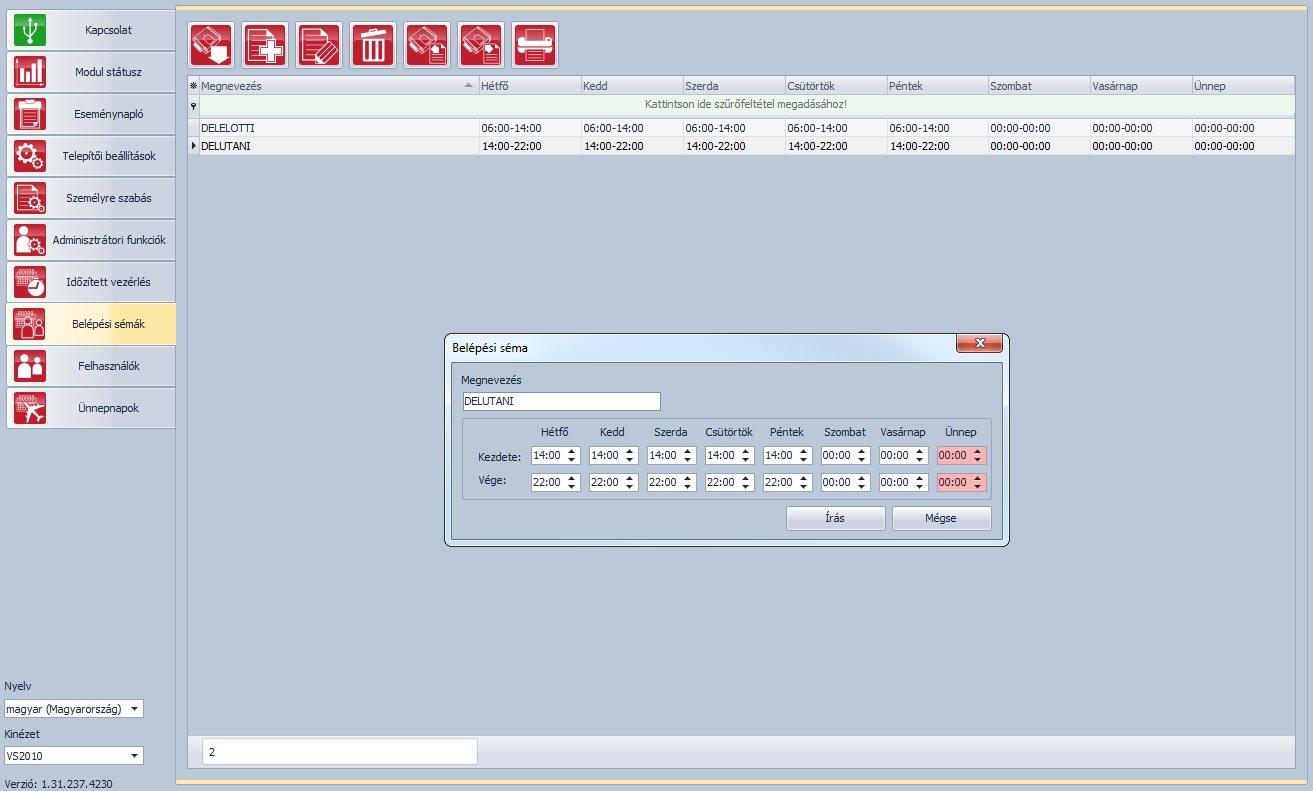Open the Modul státusz section
Screen dimensions: 1313x791
(x=91, y=72)
